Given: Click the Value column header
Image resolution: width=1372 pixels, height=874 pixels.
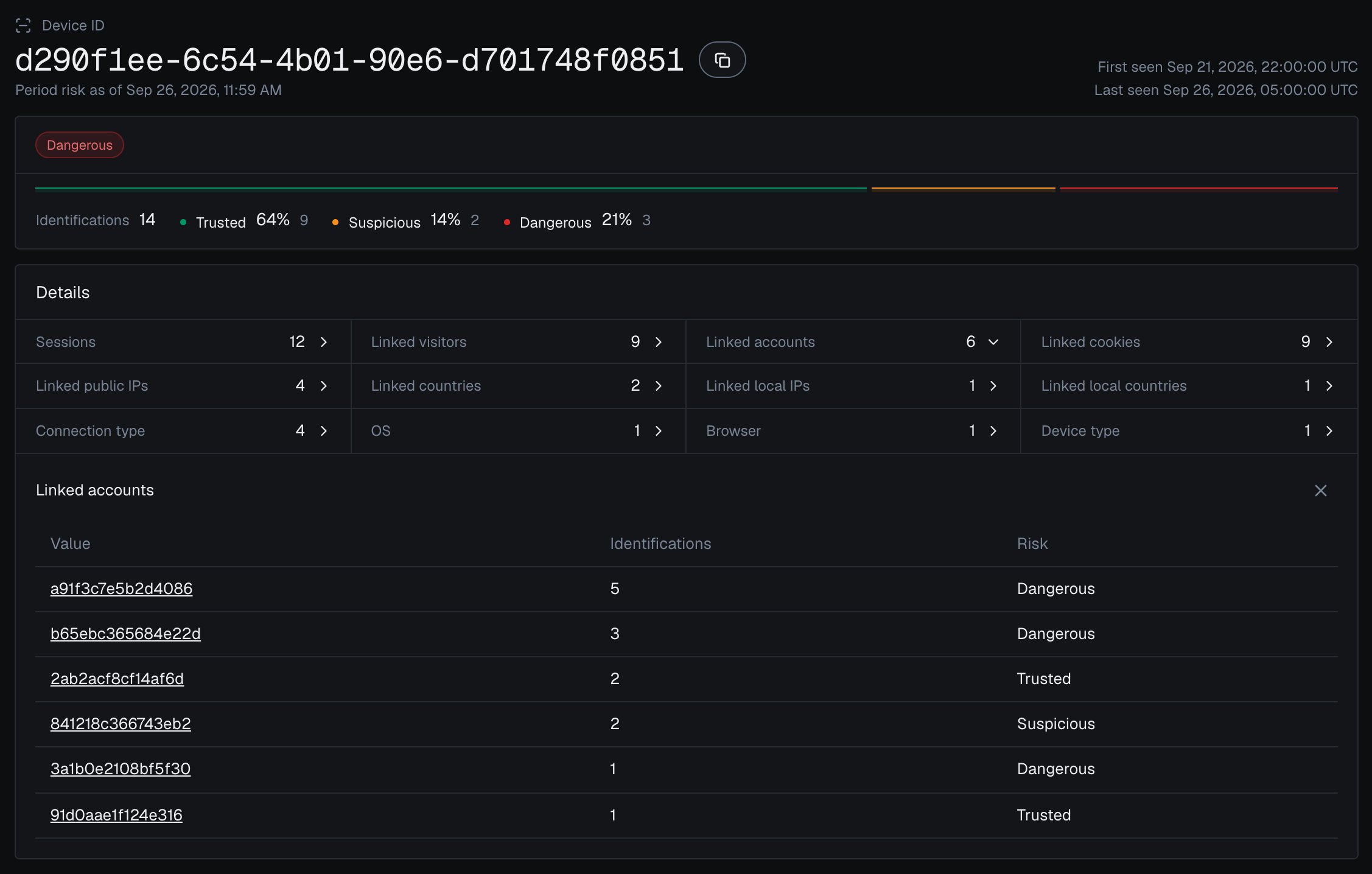Looking at the screenshot, I should point(71,544).
